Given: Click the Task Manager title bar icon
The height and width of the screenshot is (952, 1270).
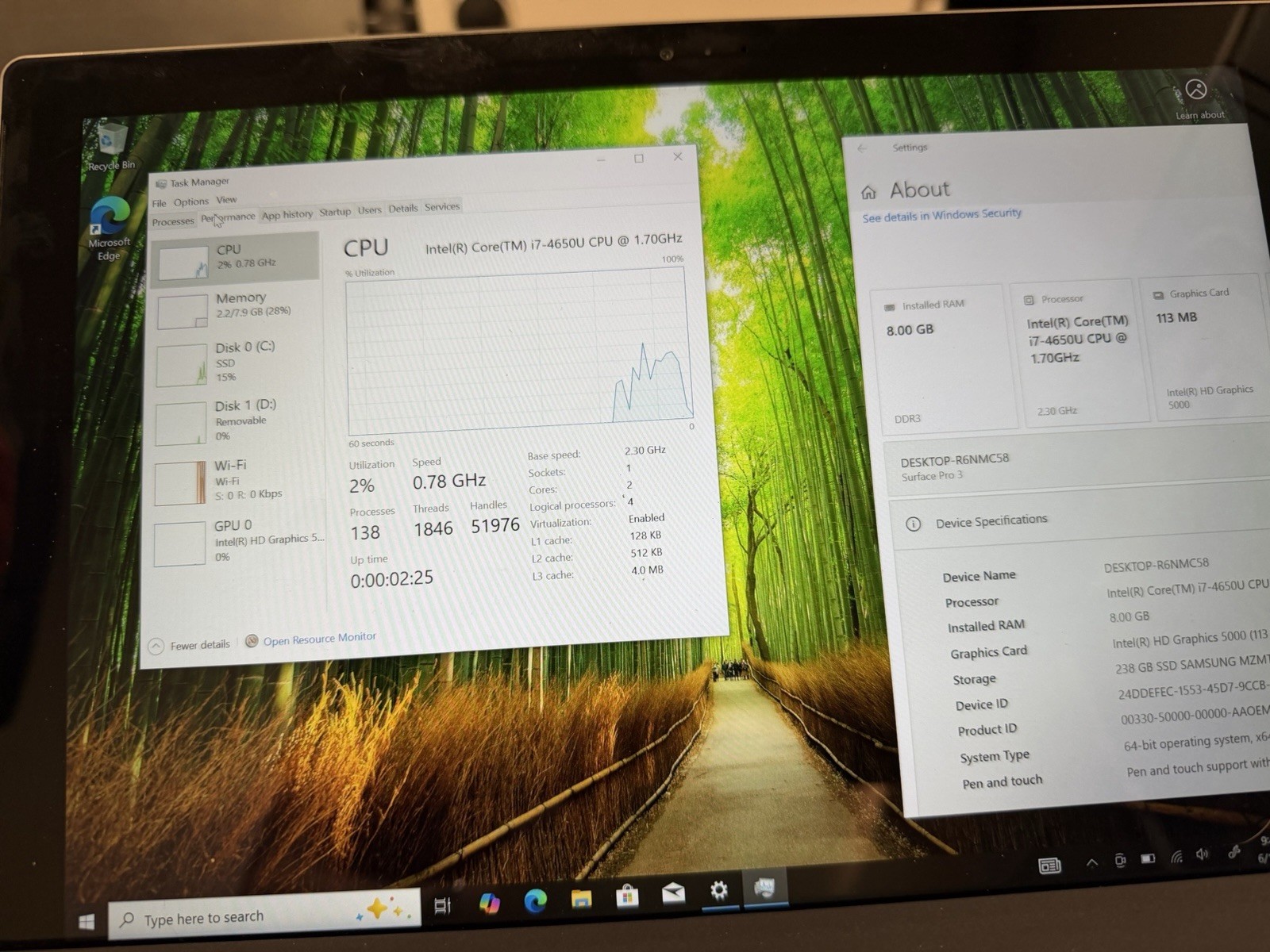Looking at the screenshot, I should 161,183.
